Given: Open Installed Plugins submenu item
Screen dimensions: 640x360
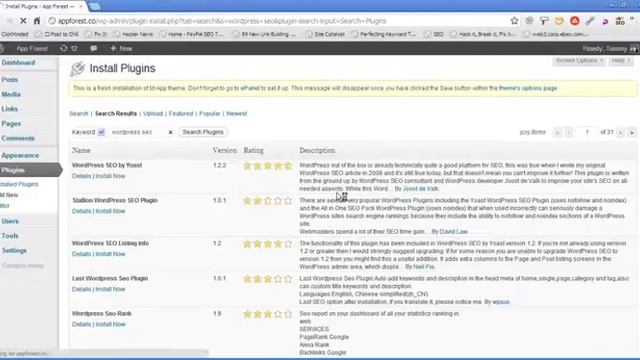Looking at the screenshot, I should coord(19,184).
